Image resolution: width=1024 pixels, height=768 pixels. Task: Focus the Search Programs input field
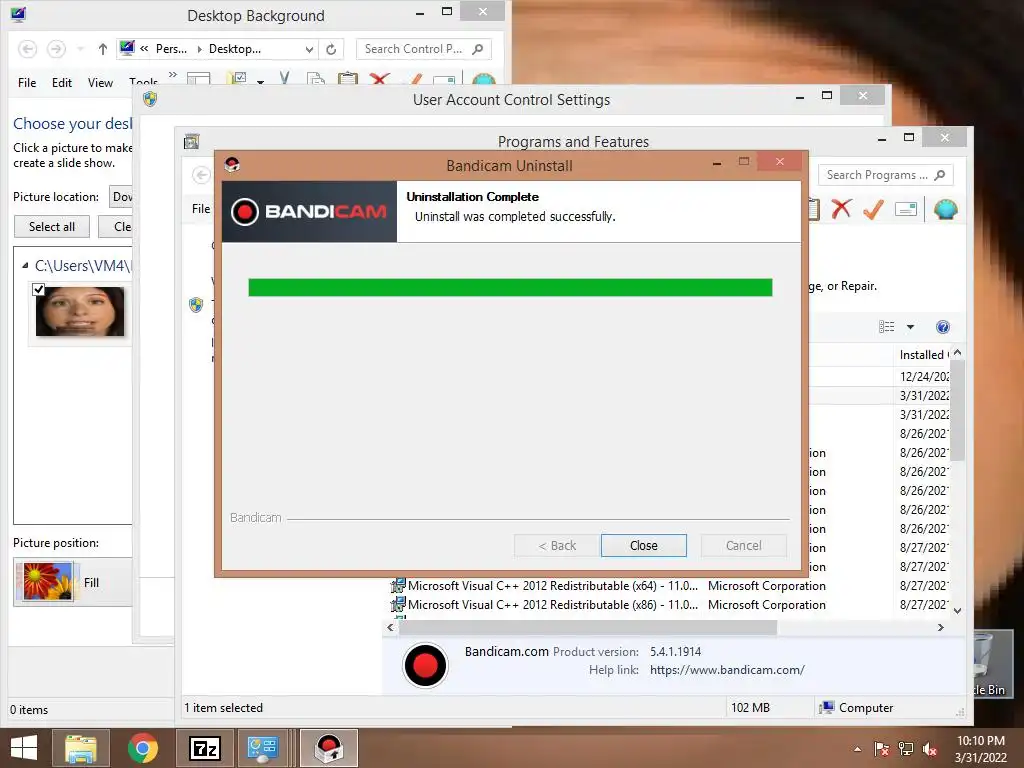[885, 175]
